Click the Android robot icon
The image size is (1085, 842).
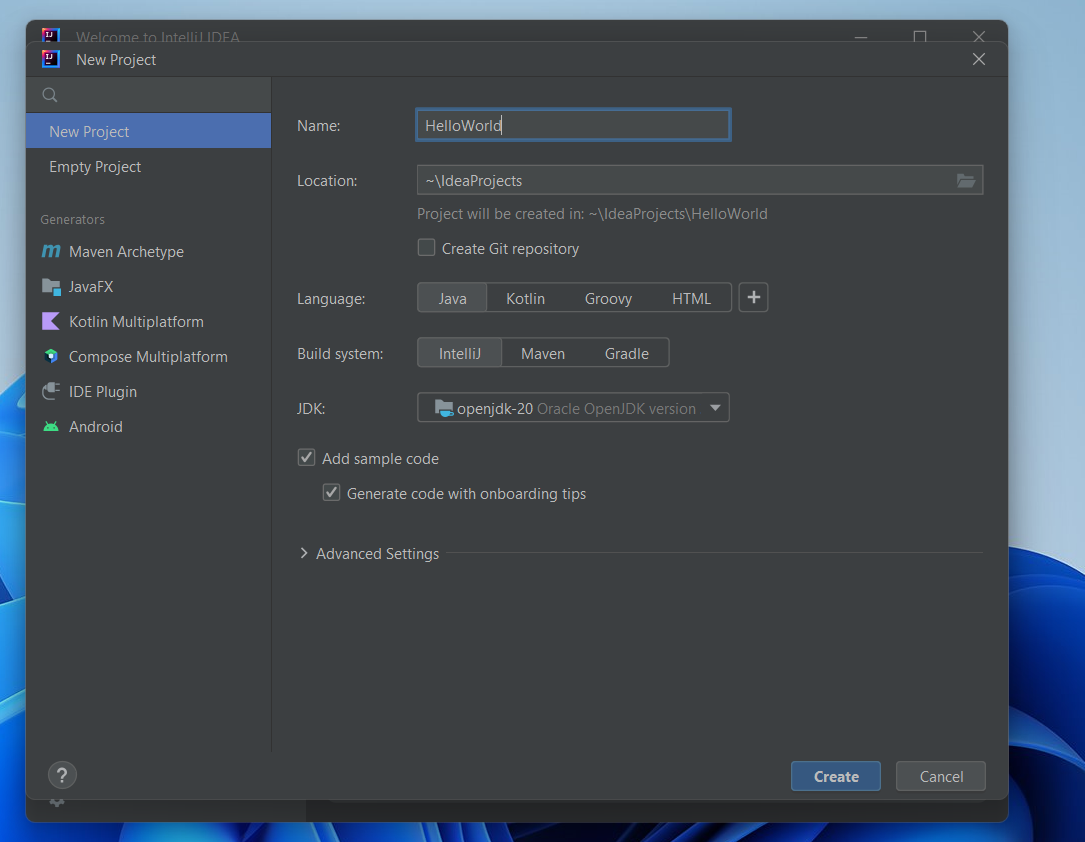(x=51, y=426)
